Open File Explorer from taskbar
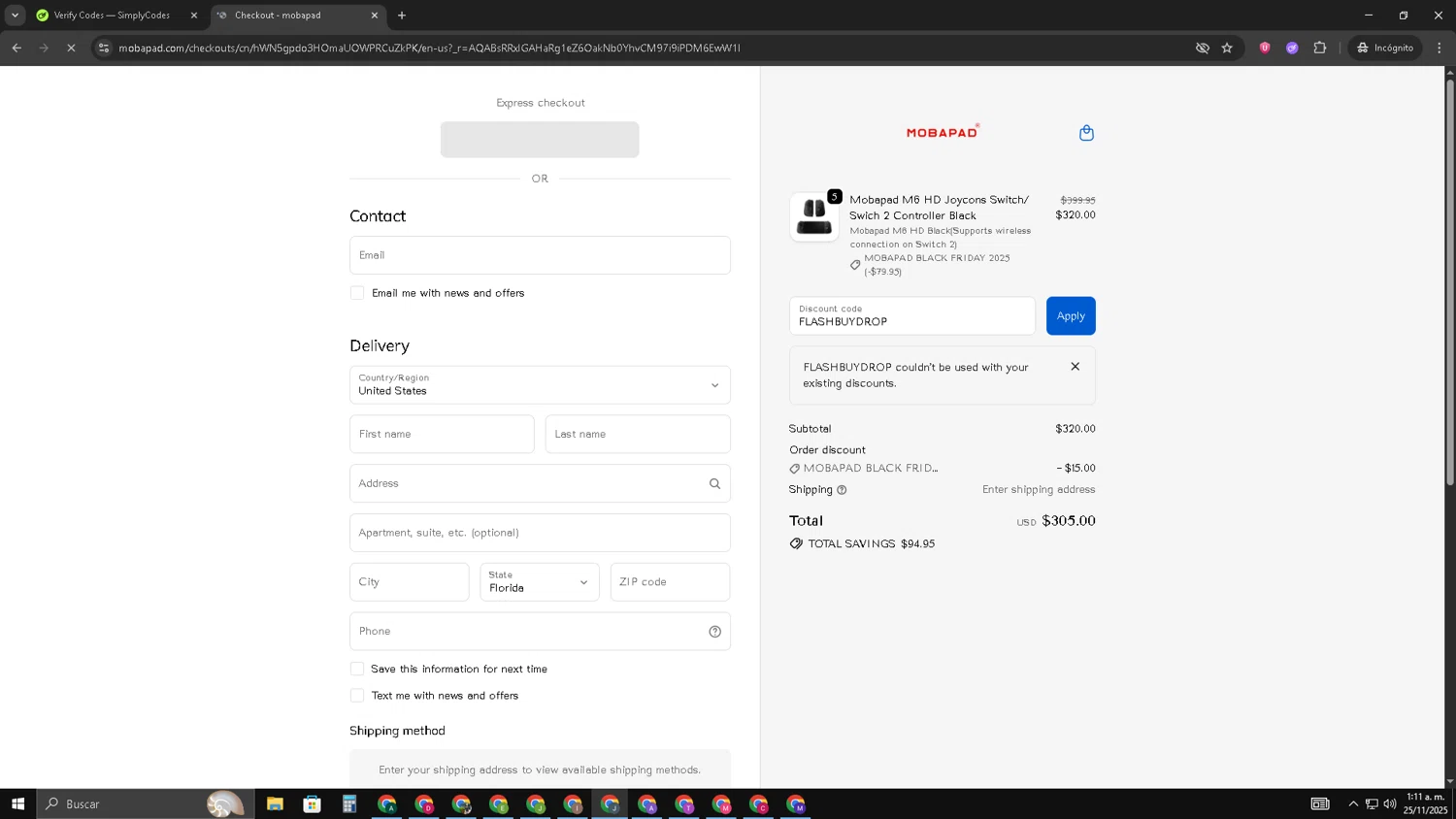 pos(275,803)
